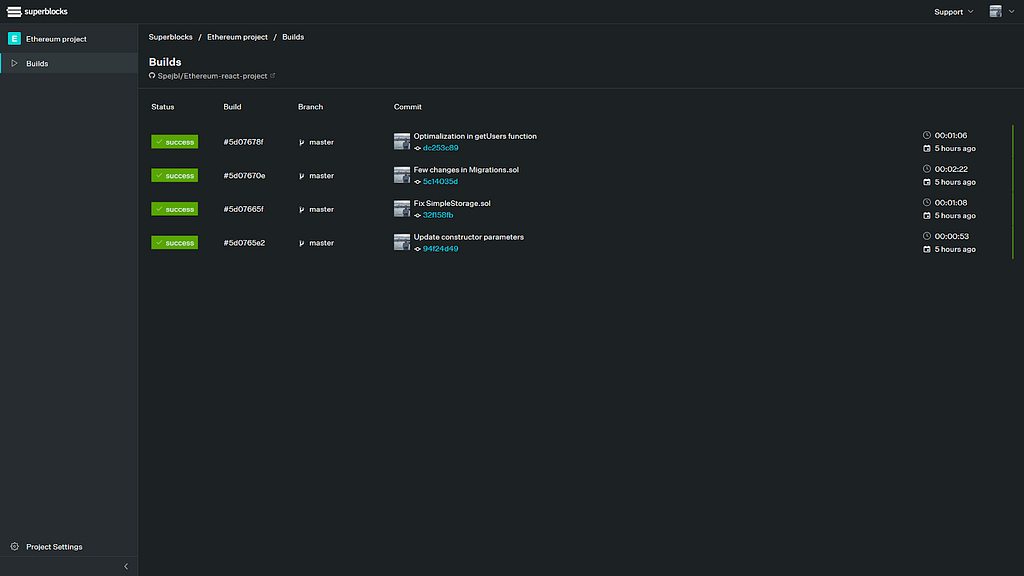Click the Builds breadcrumb

(293, 37)
